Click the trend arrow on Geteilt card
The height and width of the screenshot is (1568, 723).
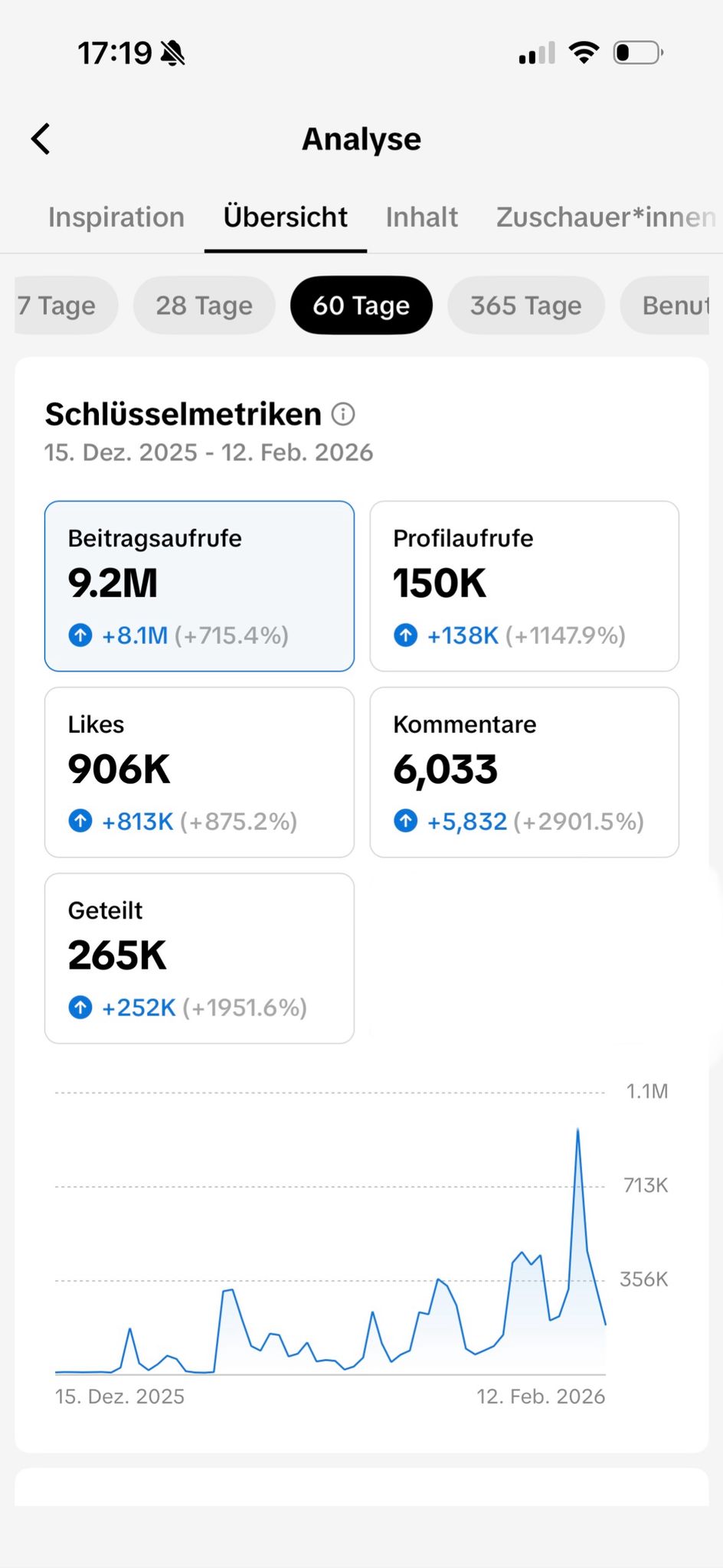click(80, 1008)
